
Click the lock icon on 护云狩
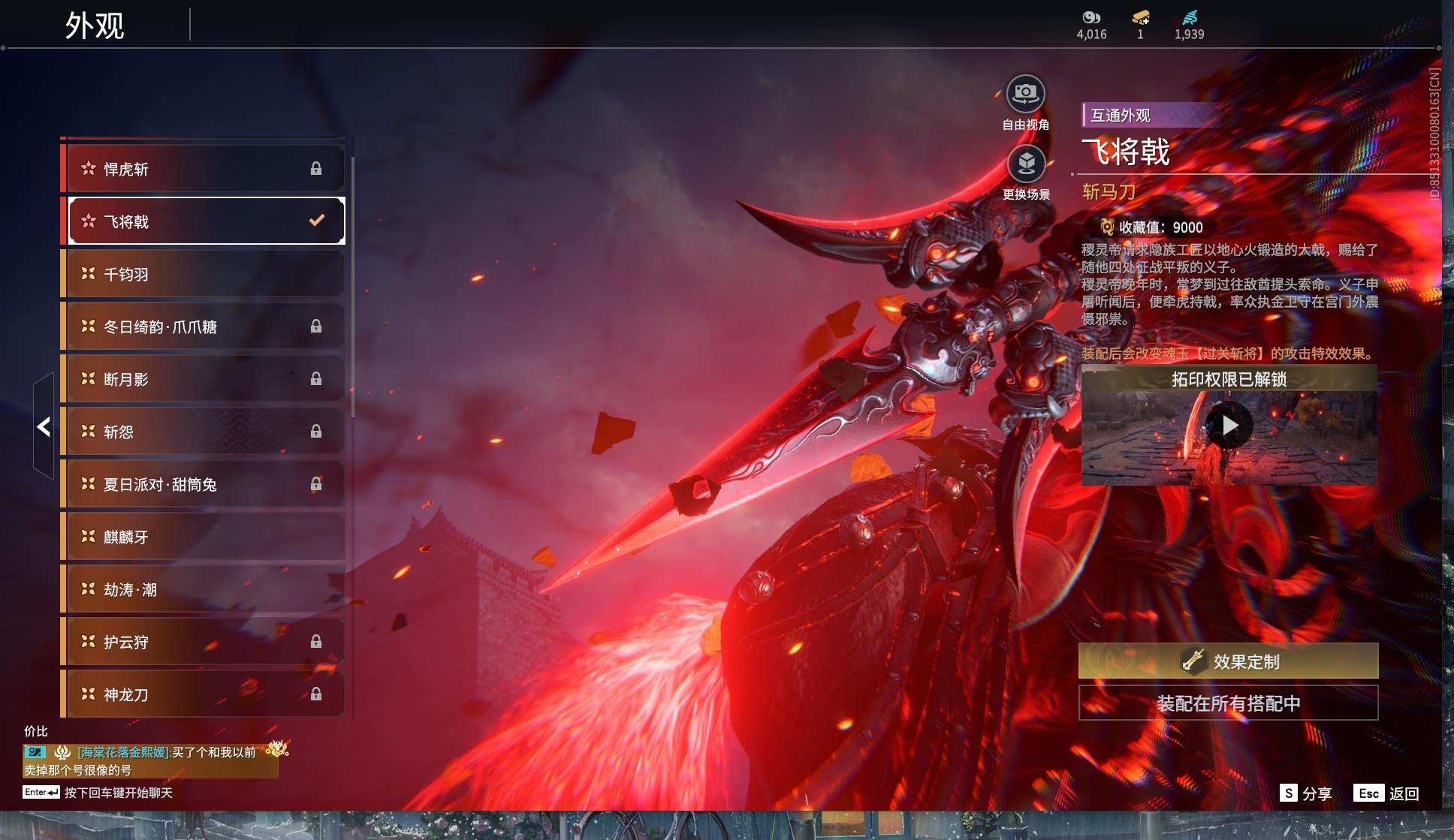316,642
